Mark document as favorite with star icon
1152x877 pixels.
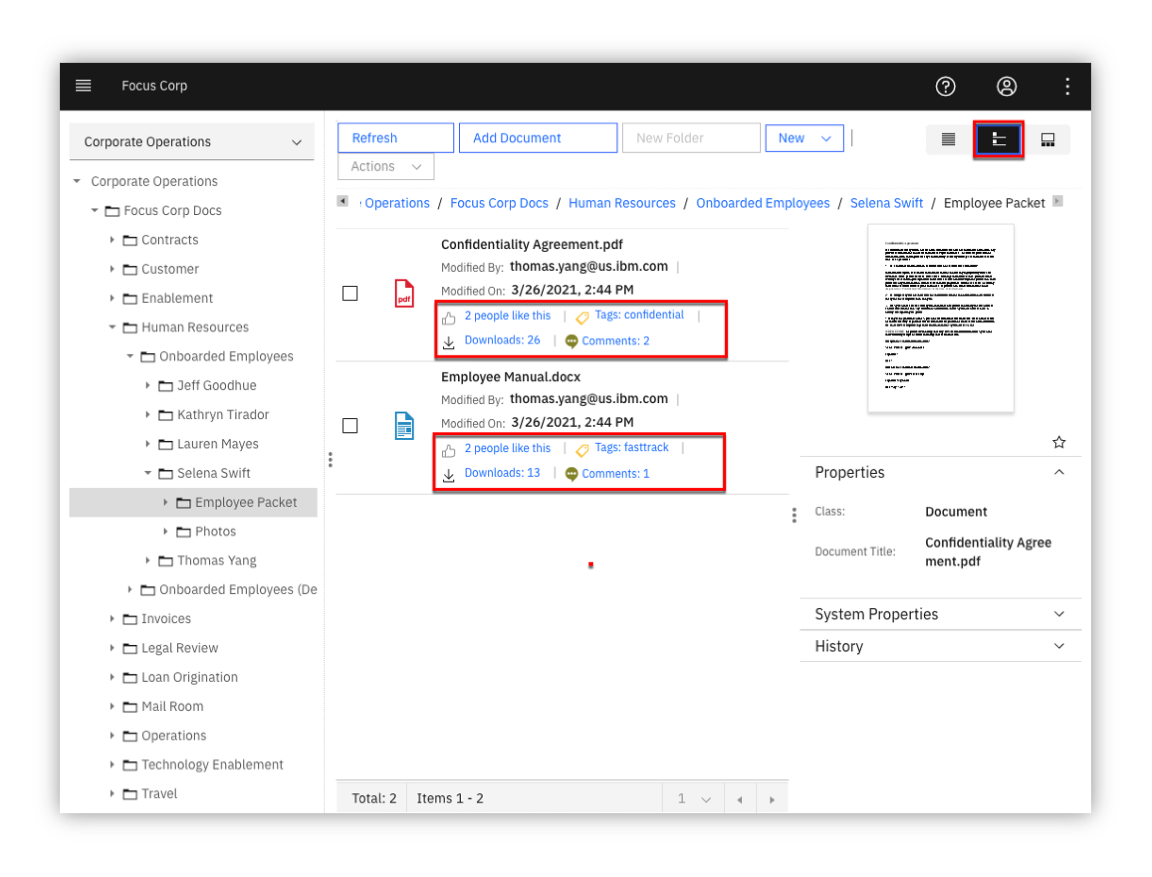pos(1058,442)
